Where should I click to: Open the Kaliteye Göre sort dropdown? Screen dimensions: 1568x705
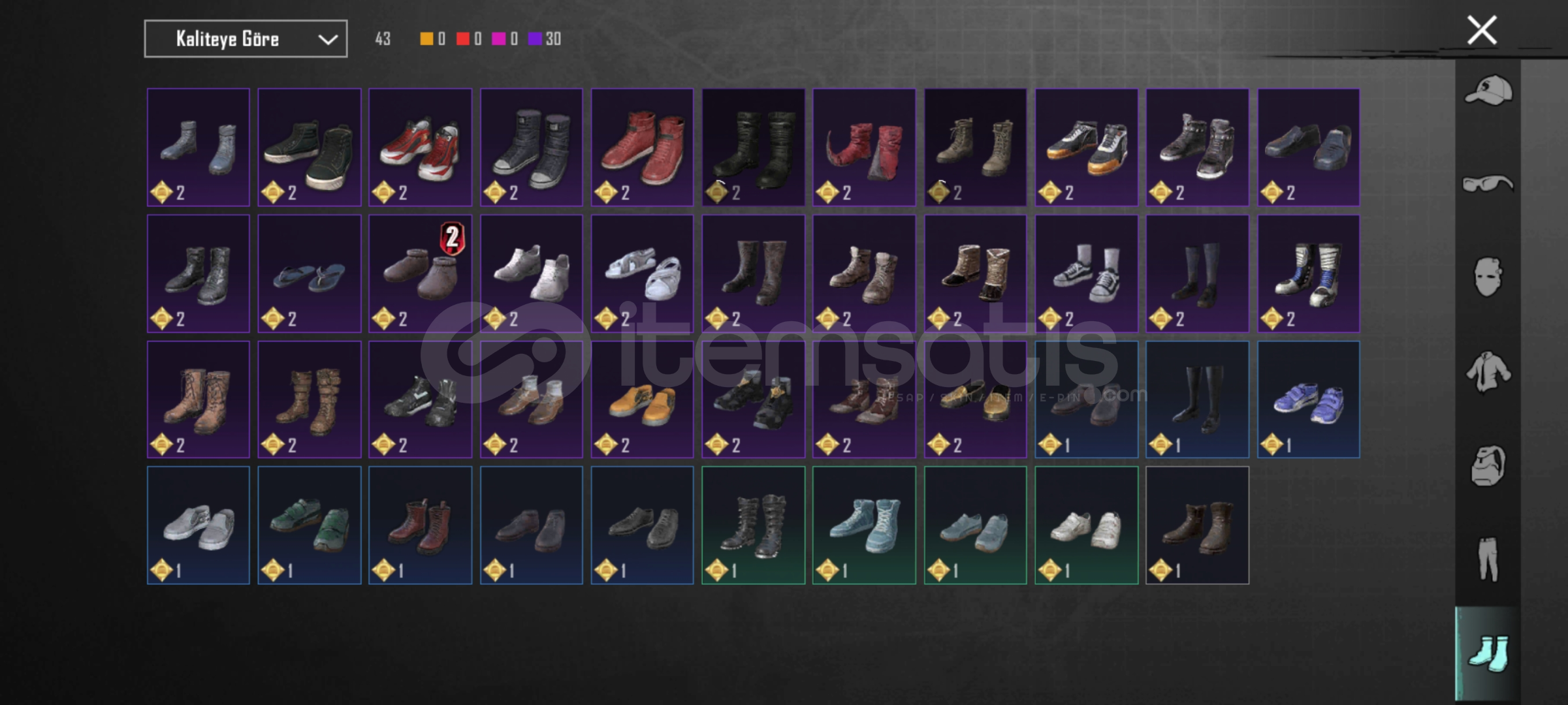(x=246, y=39)
